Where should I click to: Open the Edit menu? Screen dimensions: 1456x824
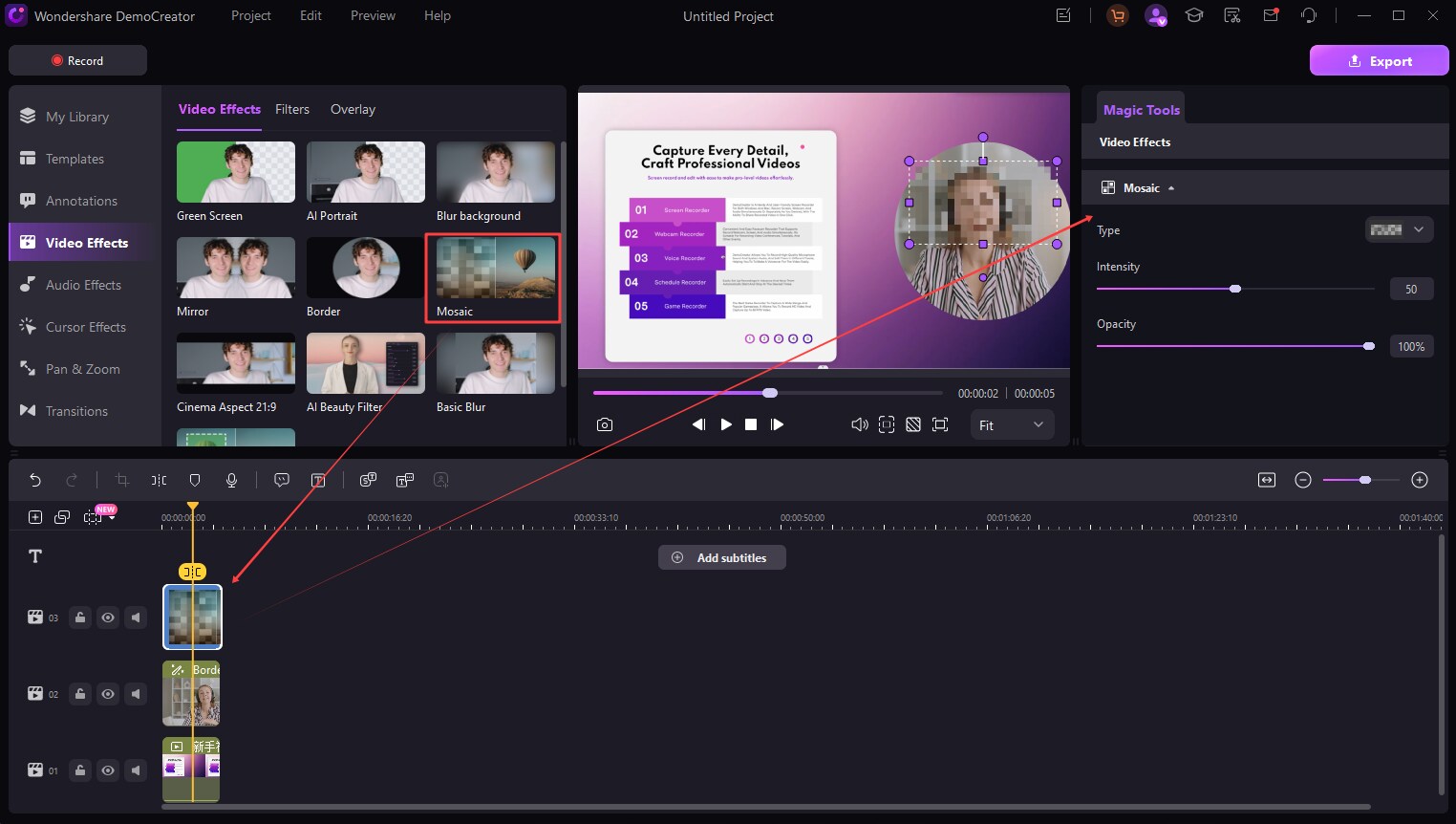point(310,15)
